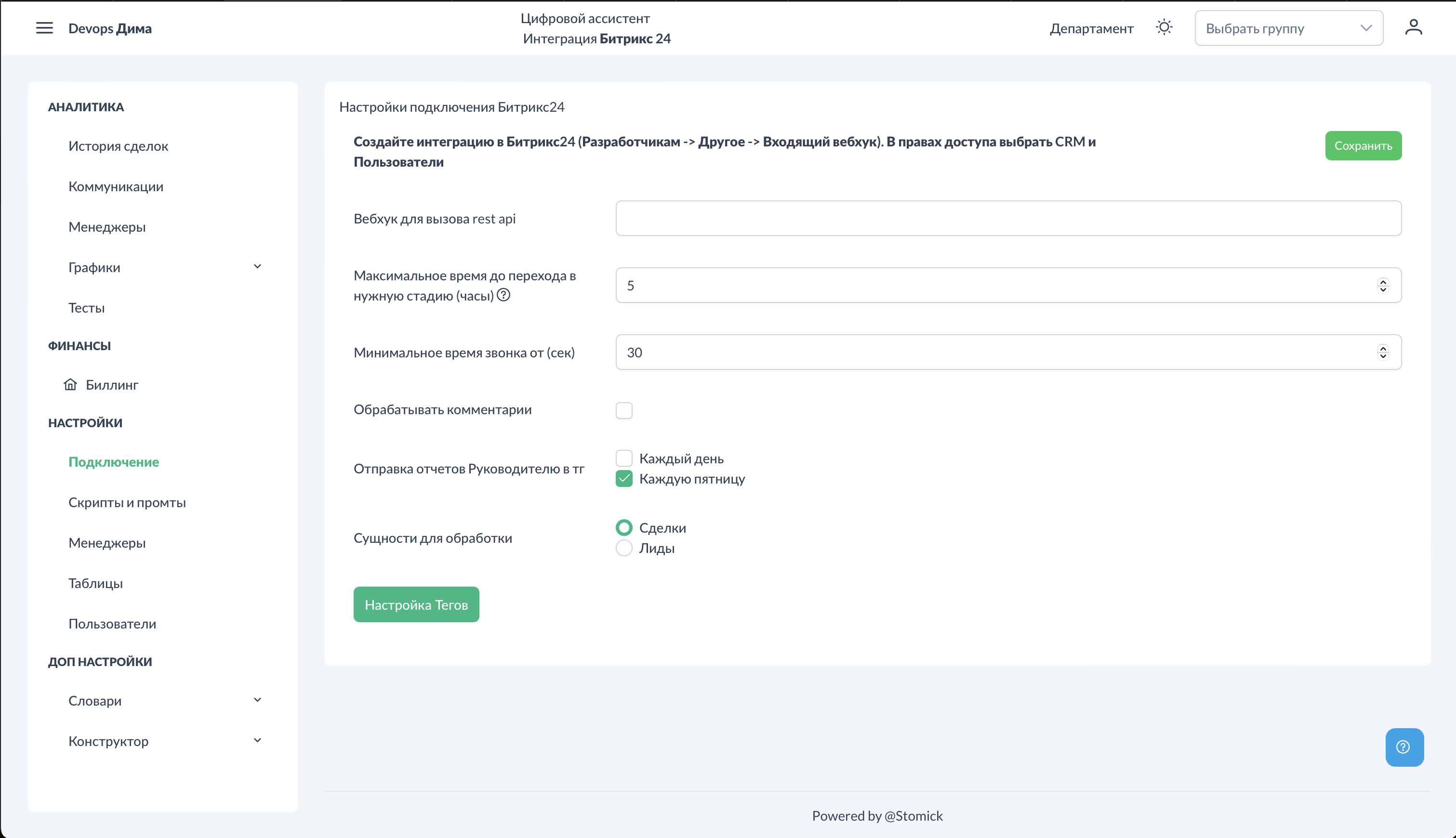Click the Настройка Тегов button
This screenshot has height=838, width=1456.
416,604
